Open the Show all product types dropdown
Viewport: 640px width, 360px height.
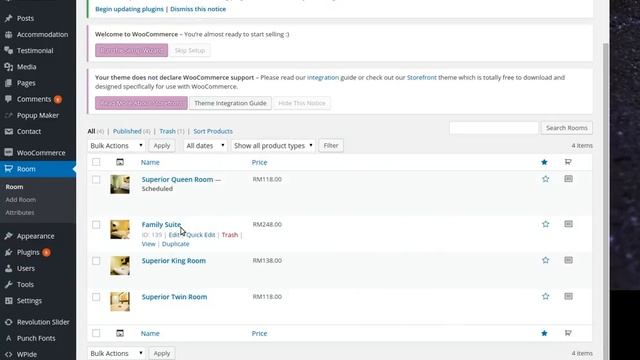click(x=273, y=146)
